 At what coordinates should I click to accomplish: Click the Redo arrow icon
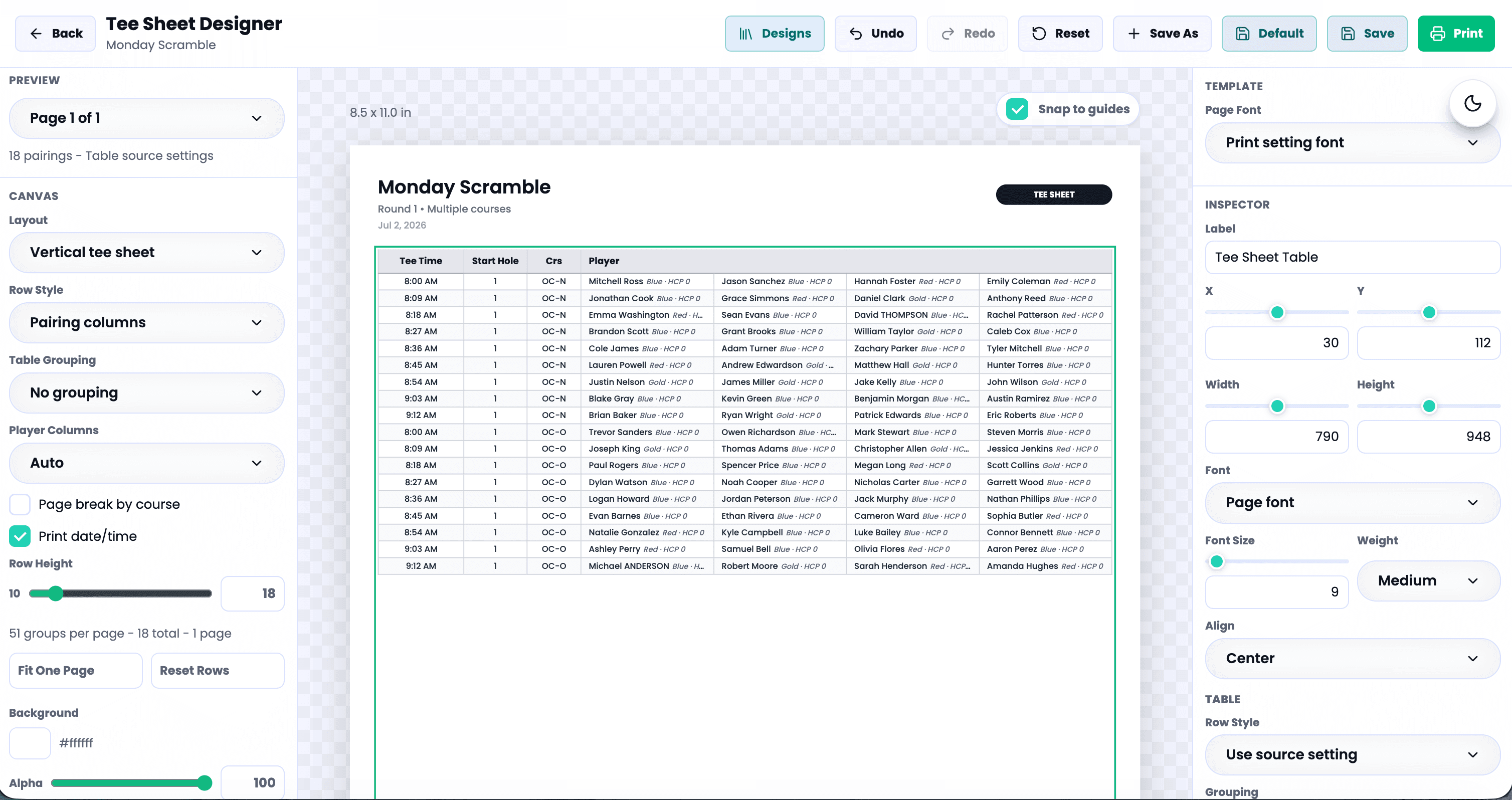(948, 34)
